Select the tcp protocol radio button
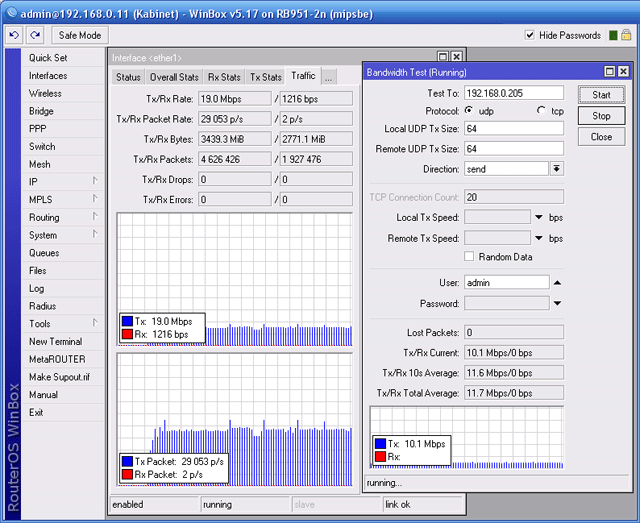 [541, 110]
